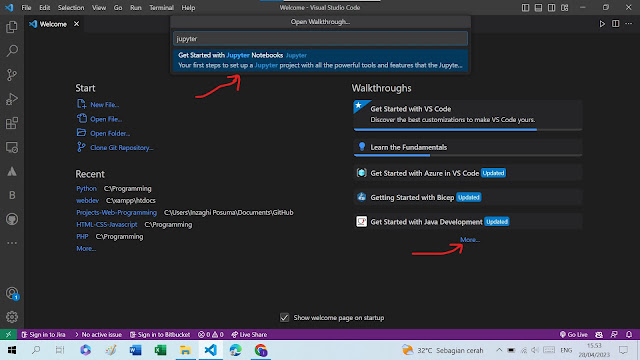Select Get Started with Jupyter Notebooks result
640x360 pixels.
tap(320, 60)
